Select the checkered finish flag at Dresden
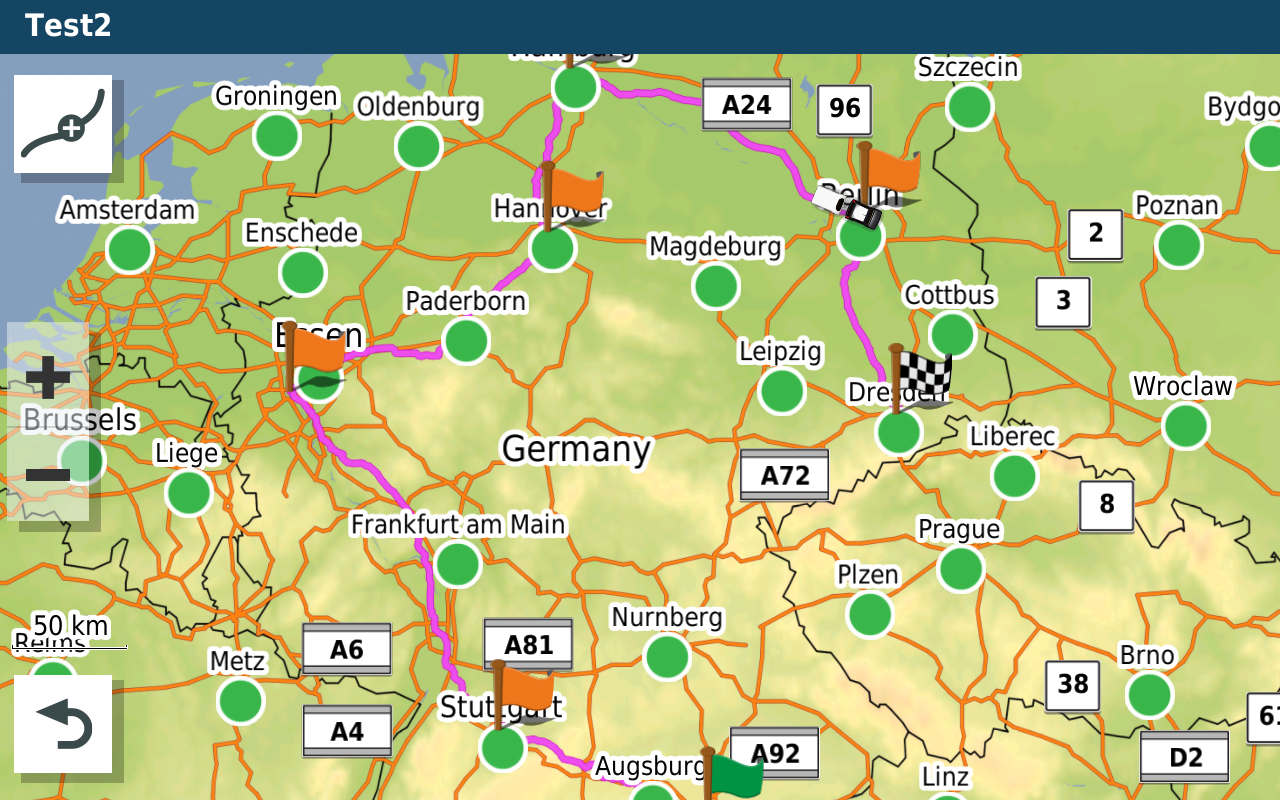This screenshot has height=800, width=1280. pos(921,375)
